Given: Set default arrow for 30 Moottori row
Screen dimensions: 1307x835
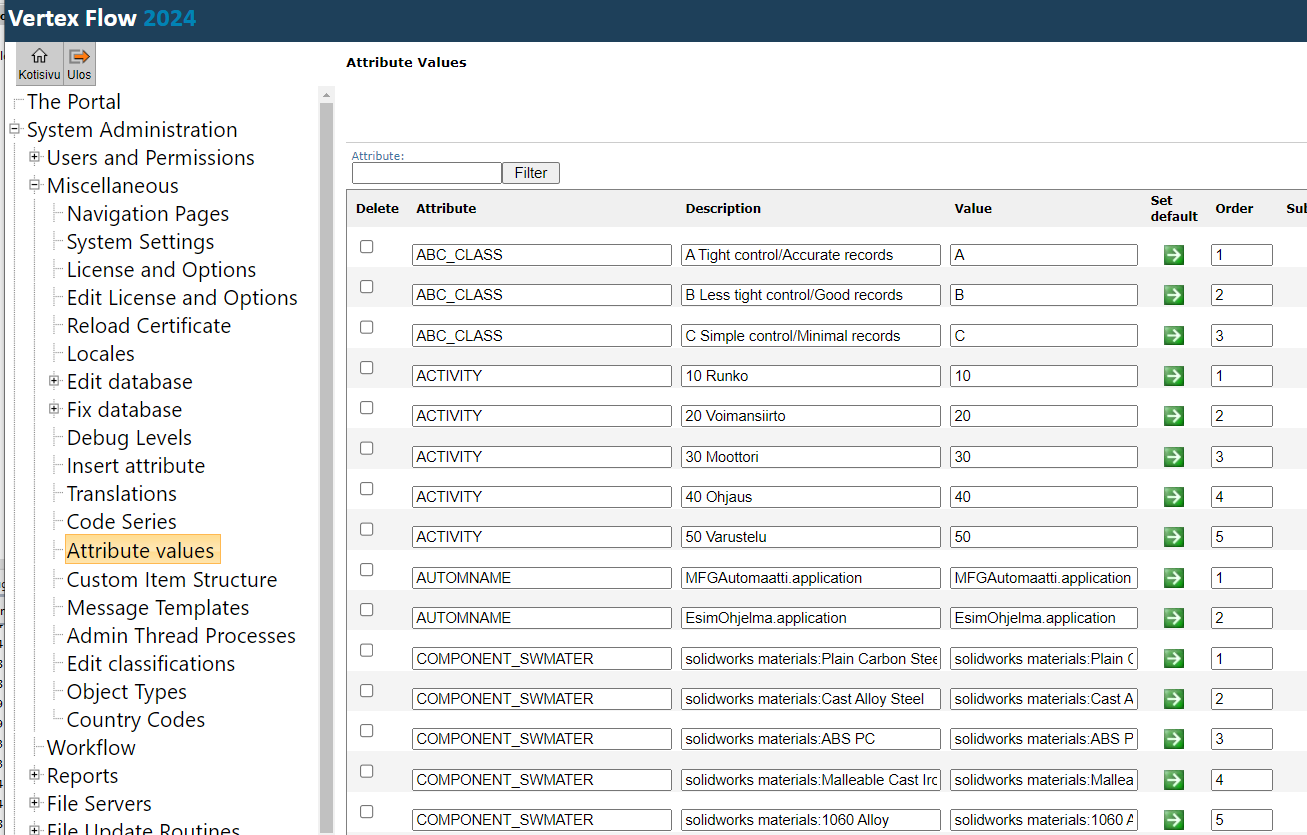Looking at the screenshot, I should pos(1174,457).
